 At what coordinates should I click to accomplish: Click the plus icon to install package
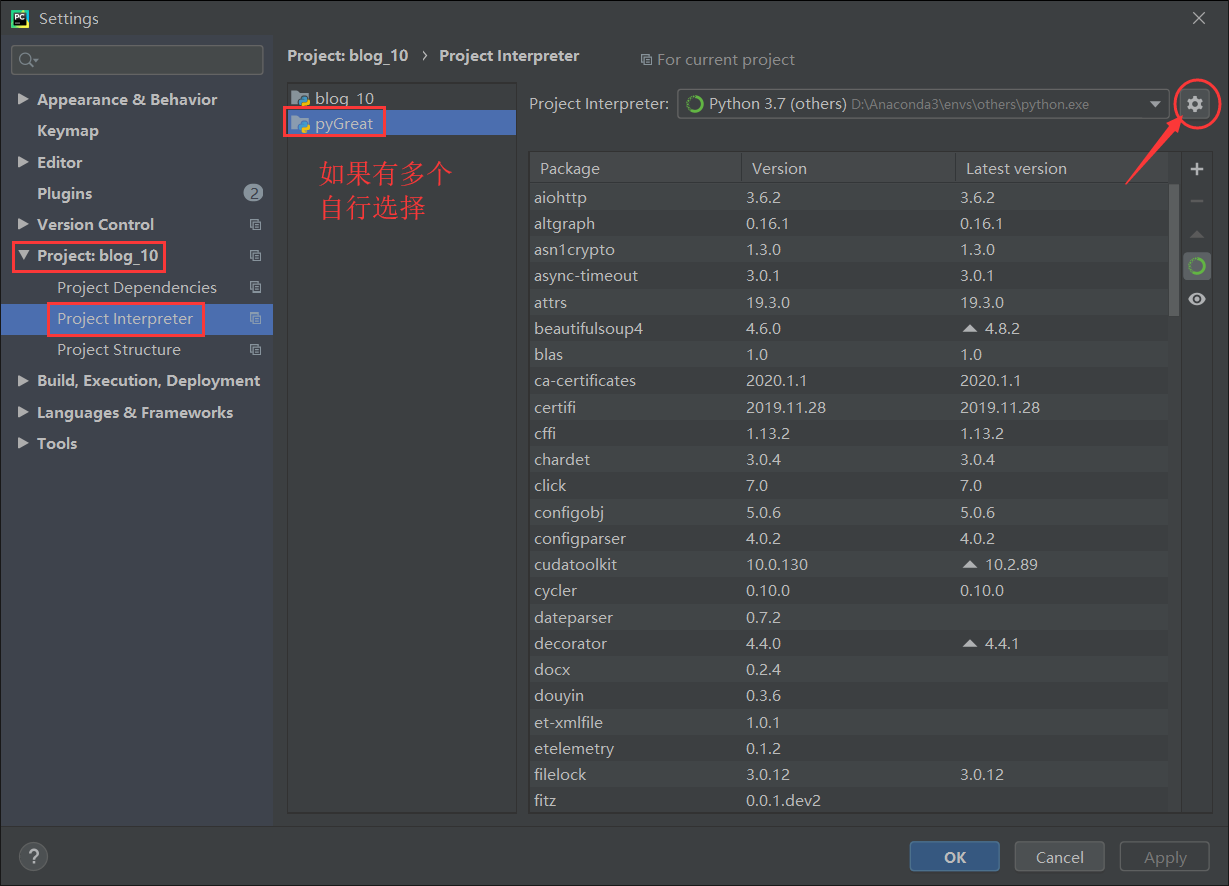pos(1196,169)
